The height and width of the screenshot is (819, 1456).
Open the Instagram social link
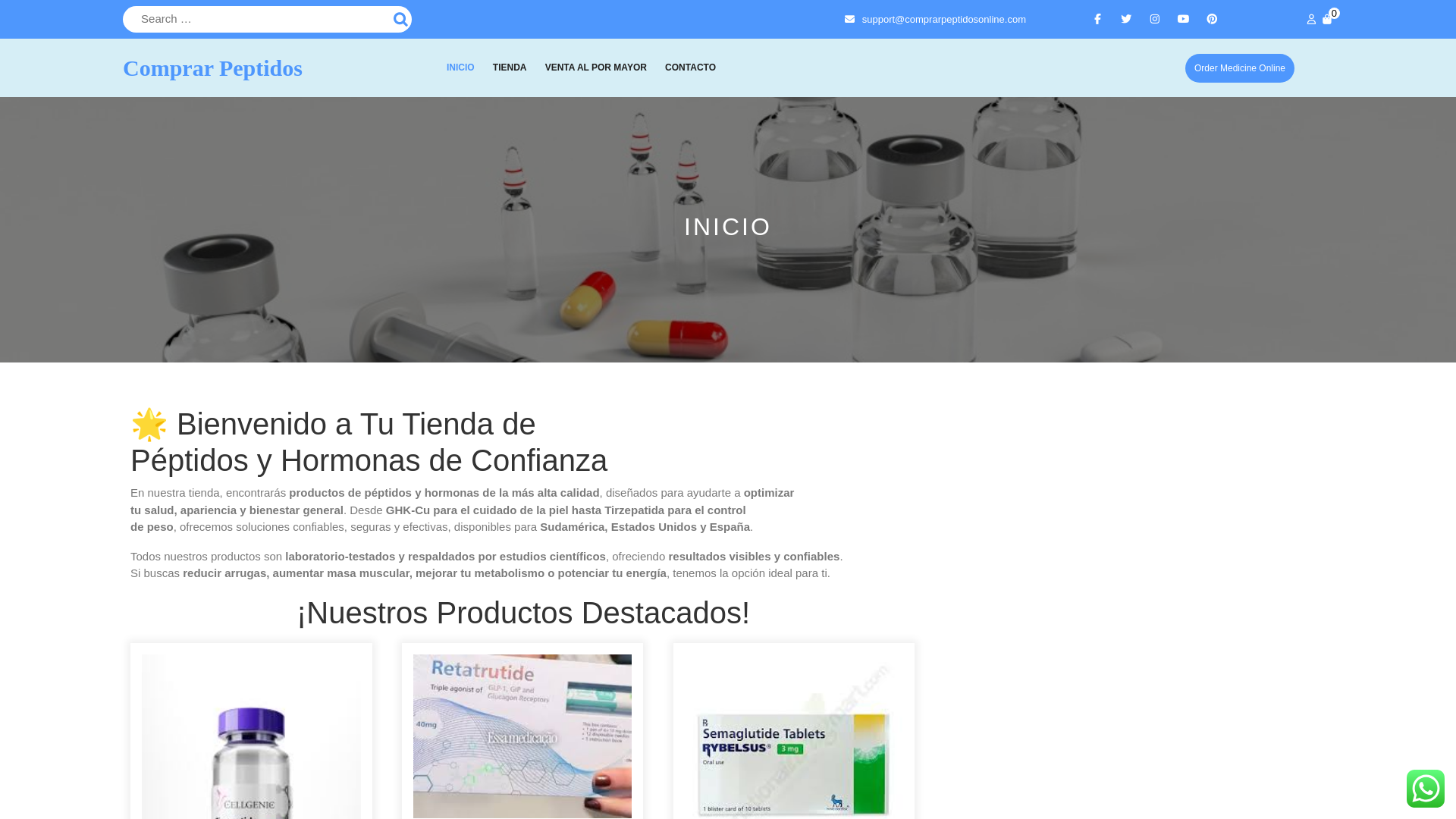[x=1155, y=19]
